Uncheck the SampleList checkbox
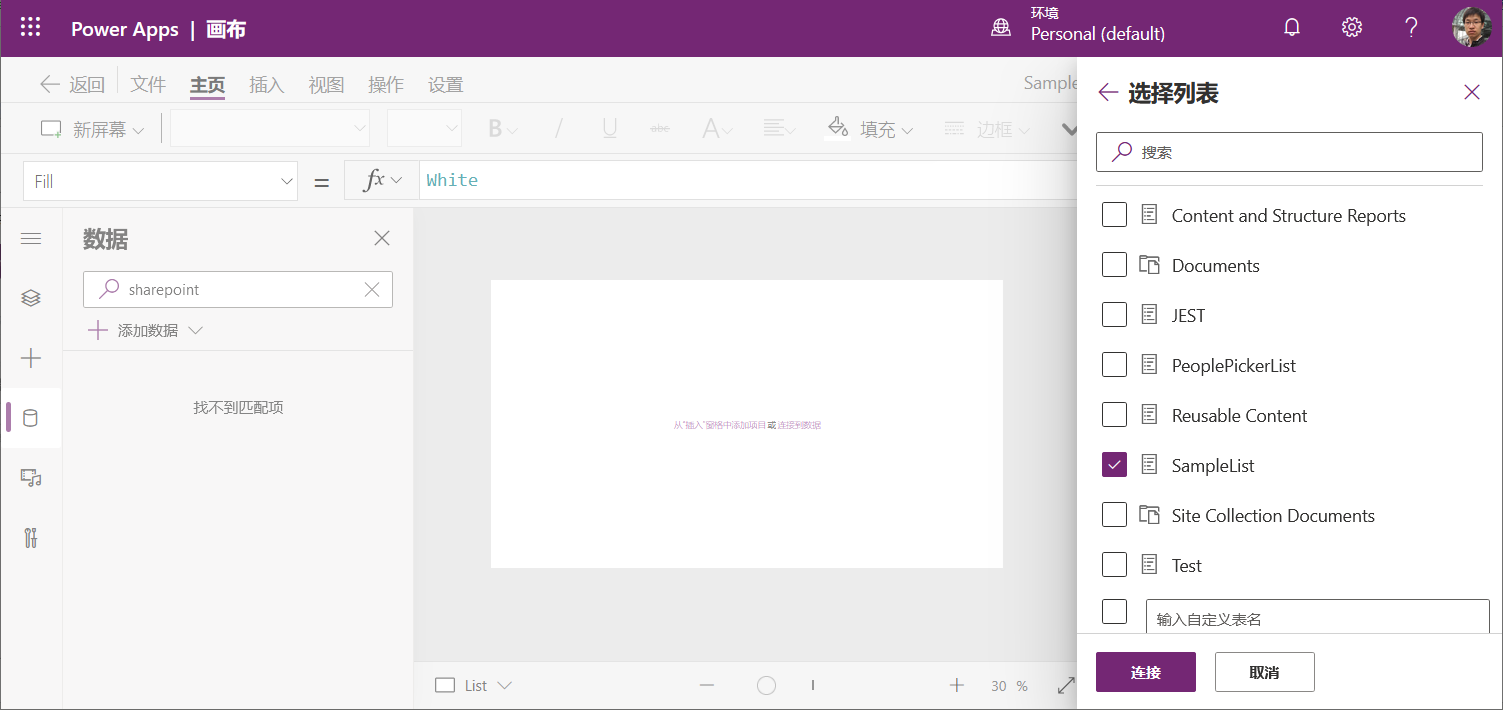This screenshot has height=710, width=1503. coord(1114,465)
